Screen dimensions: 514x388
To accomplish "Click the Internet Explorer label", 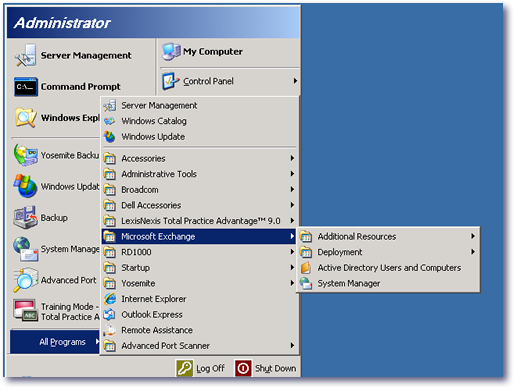I will 154,299.
